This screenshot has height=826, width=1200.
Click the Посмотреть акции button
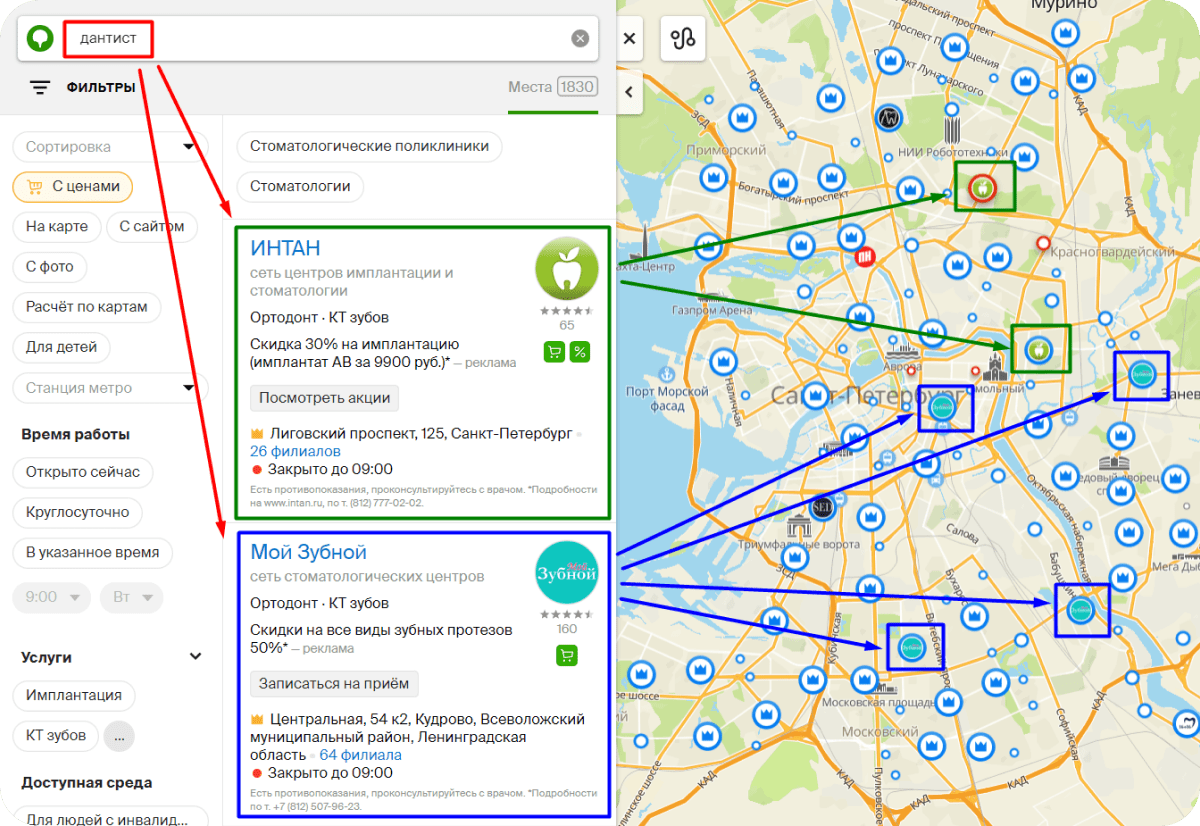(325, 397)
